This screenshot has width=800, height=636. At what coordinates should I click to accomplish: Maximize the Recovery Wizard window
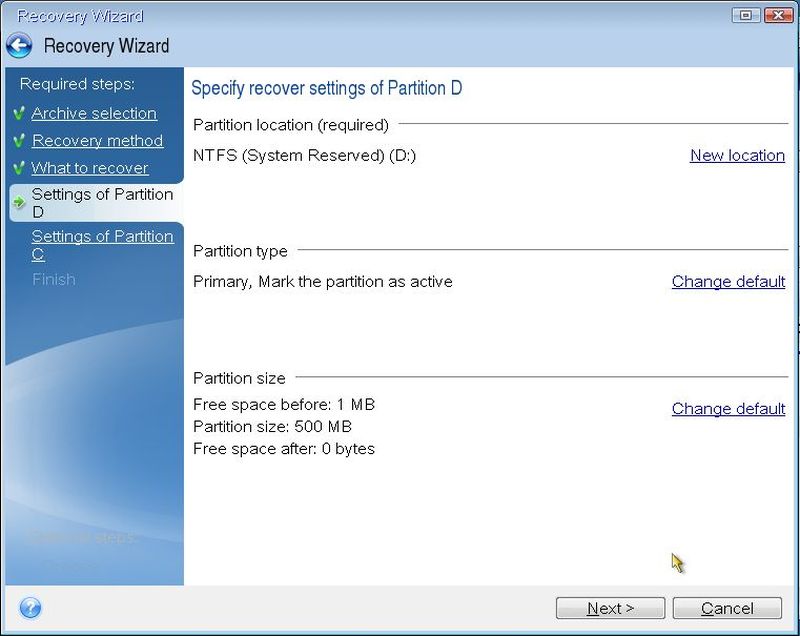tap(745, 15)
